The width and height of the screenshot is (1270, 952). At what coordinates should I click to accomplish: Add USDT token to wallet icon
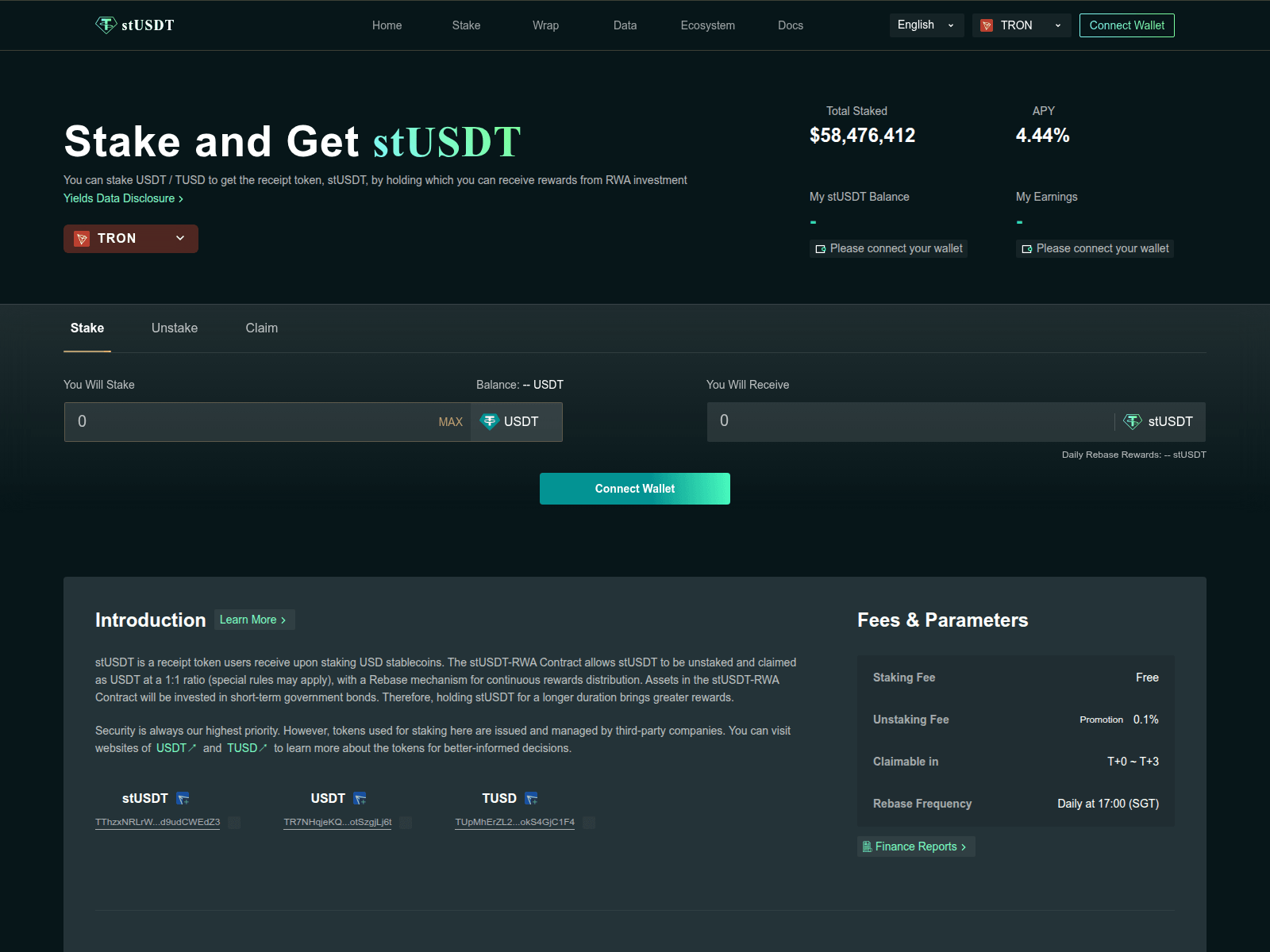tap(360, 798)
